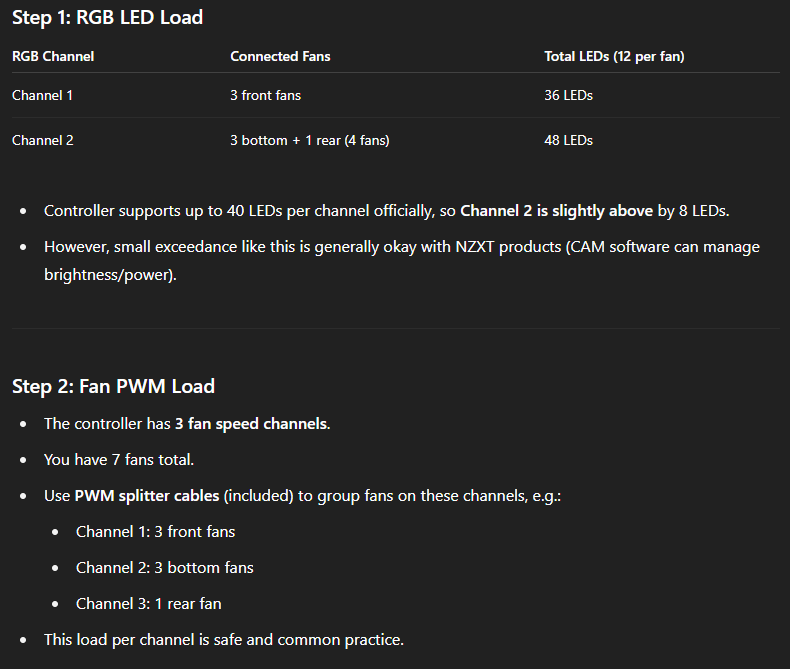
Task: Click sub-bullet 'Channel 1: 3 front fans'
Action: 156,531
